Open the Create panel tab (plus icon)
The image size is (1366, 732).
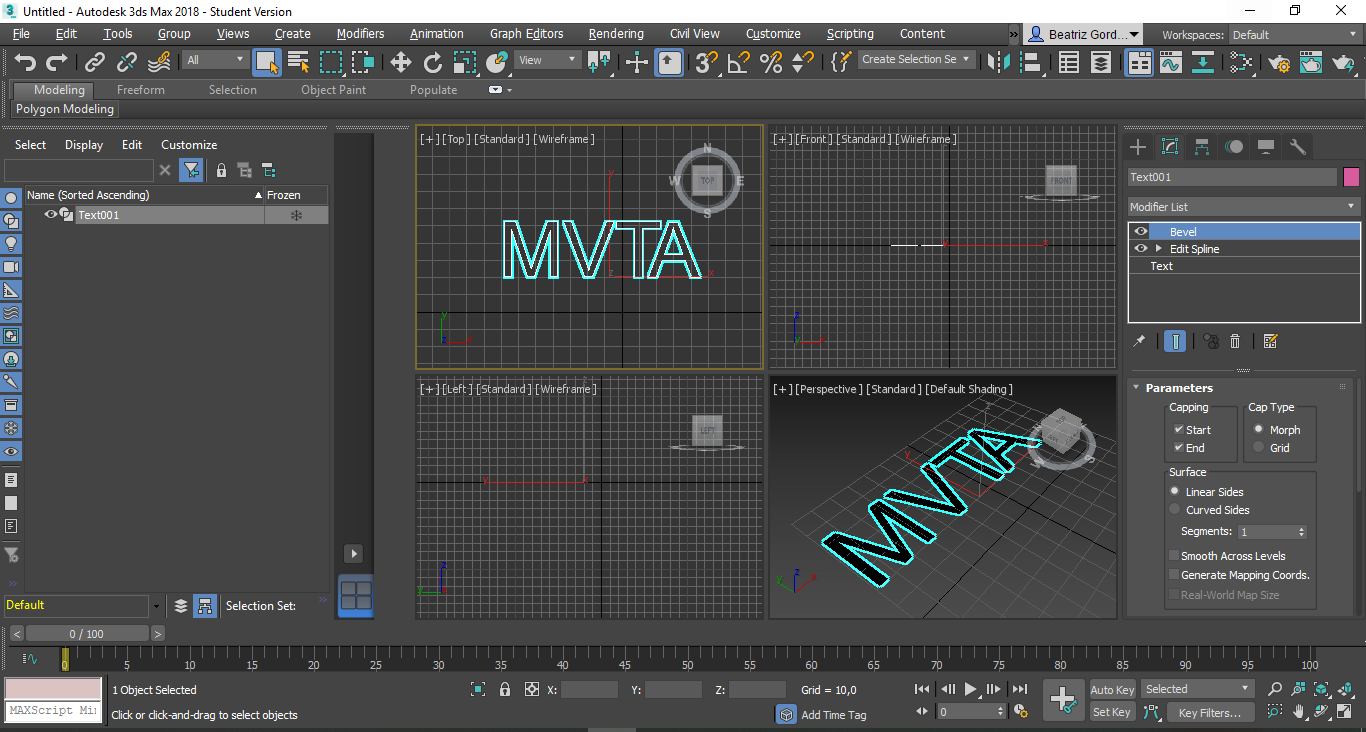[1137, 147]
